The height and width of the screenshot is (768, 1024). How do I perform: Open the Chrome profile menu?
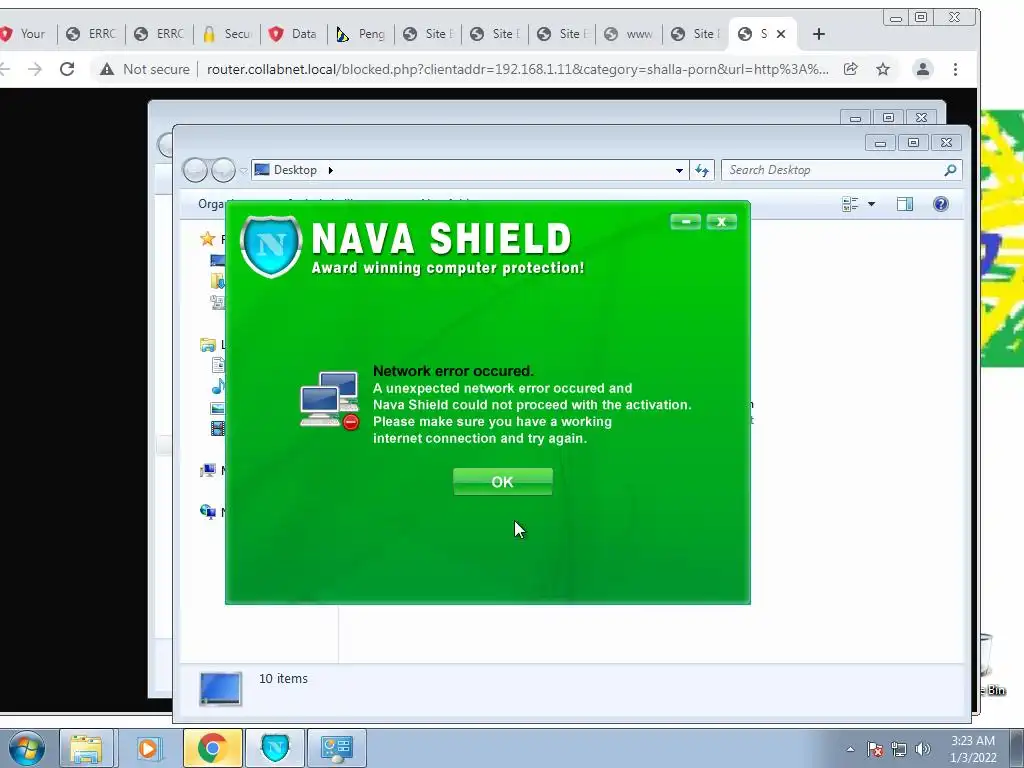point(922,69)
